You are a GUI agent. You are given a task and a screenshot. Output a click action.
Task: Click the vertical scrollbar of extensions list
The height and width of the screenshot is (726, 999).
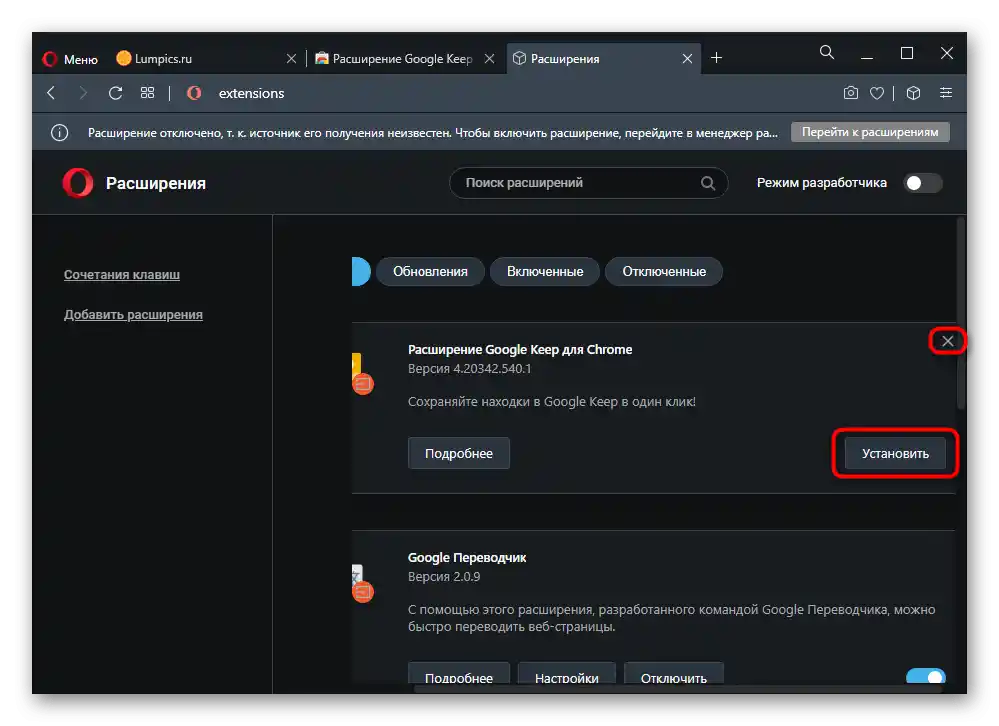(961, 313)
